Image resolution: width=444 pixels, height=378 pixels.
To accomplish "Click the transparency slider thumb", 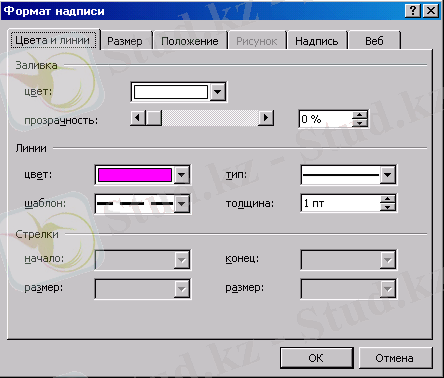I will click(x=154, y=118).
